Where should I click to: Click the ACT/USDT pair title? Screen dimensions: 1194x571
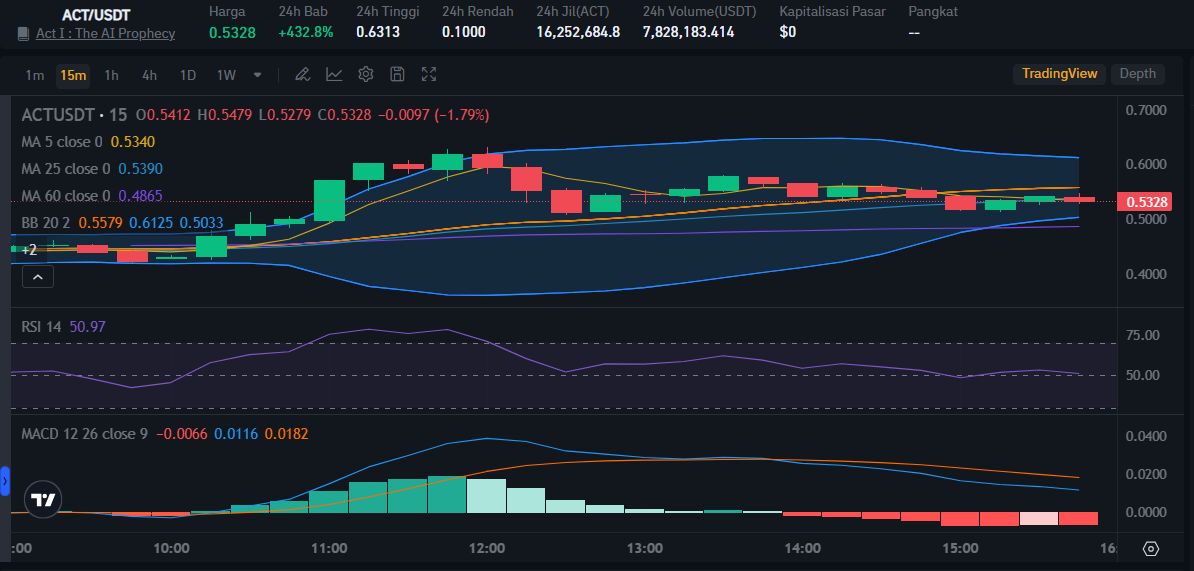tap(96, 14)
